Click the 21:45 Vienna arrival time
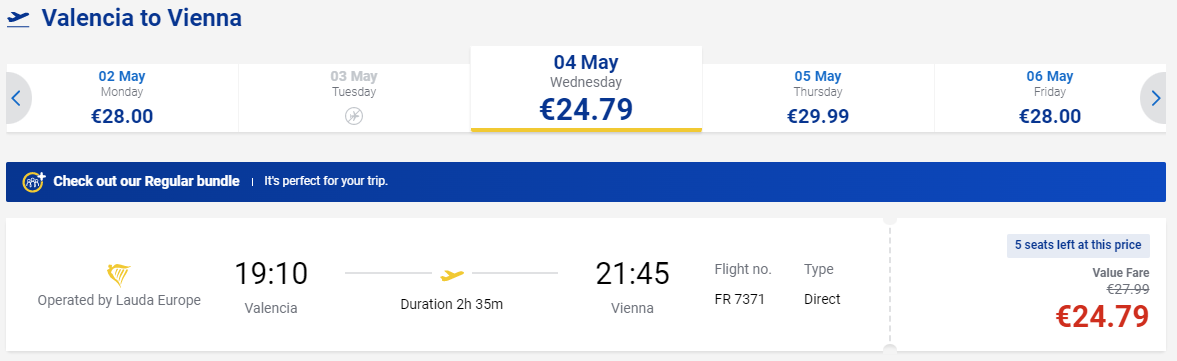1177x361 pixels. pyautogui.click(x=632, y=273)
